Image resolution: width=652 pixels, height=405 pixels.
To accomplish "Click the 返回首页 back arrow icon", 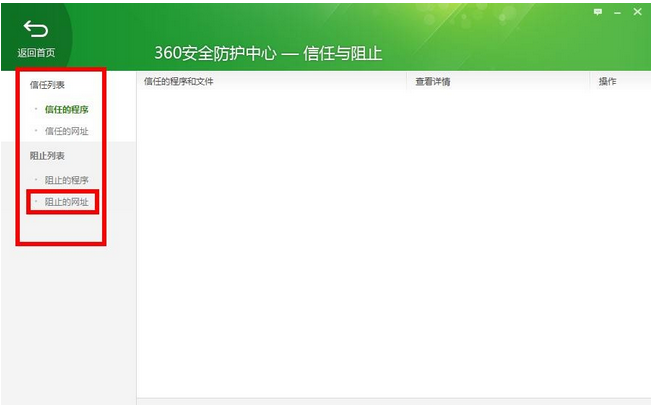I will [36, 29].
